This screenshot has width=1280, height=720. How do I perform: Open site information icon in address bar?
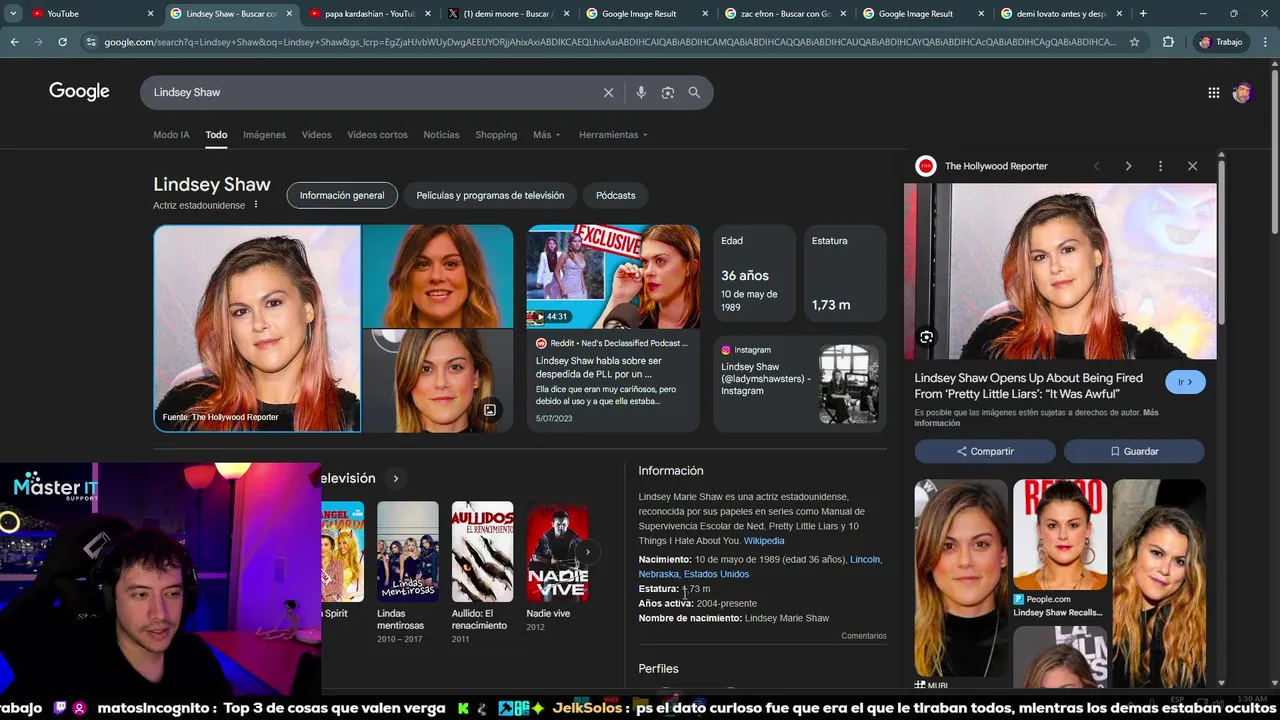point(91,42)
